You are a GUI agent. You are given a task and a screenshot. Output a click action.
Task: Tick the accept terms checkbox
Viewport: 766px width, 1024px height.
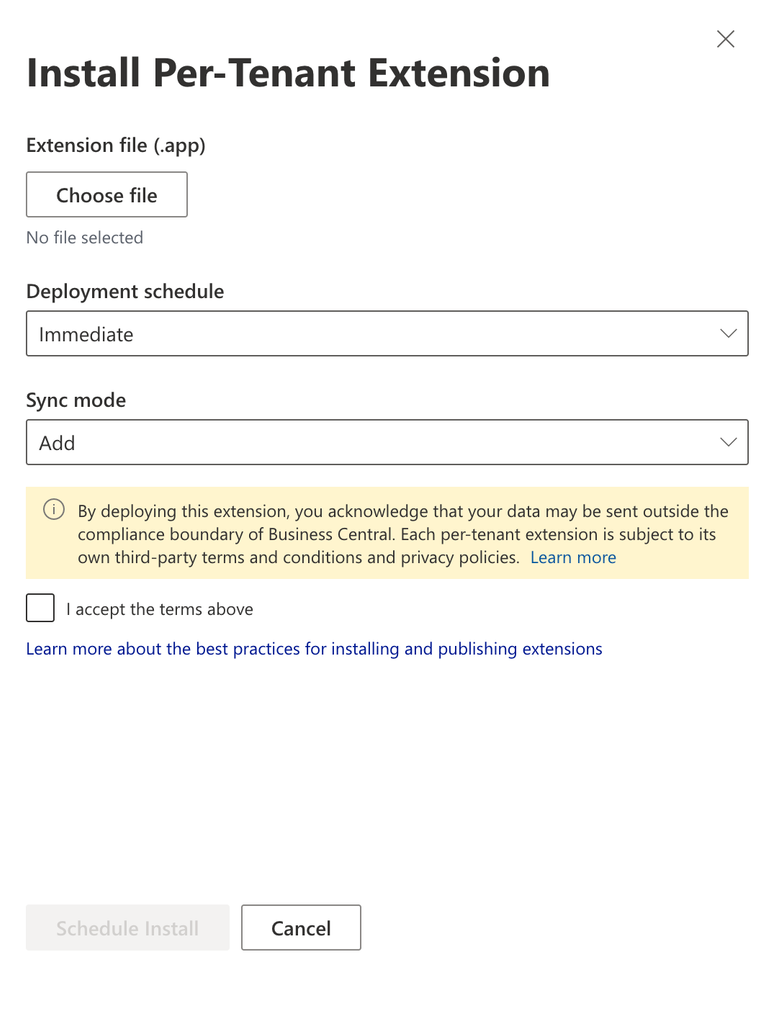pyautogui.click(x=40, y=608)
